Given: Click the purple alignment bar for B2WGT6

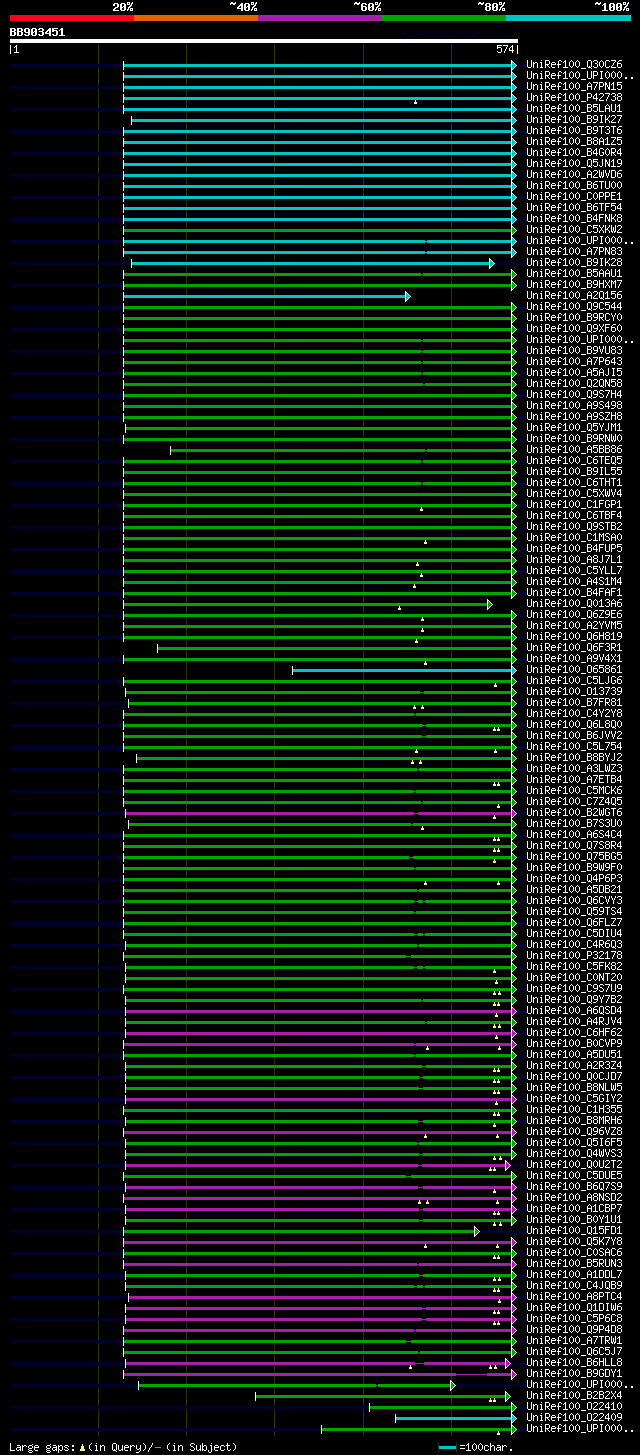Looking at the screenshot, I should (x=320, y=813).
